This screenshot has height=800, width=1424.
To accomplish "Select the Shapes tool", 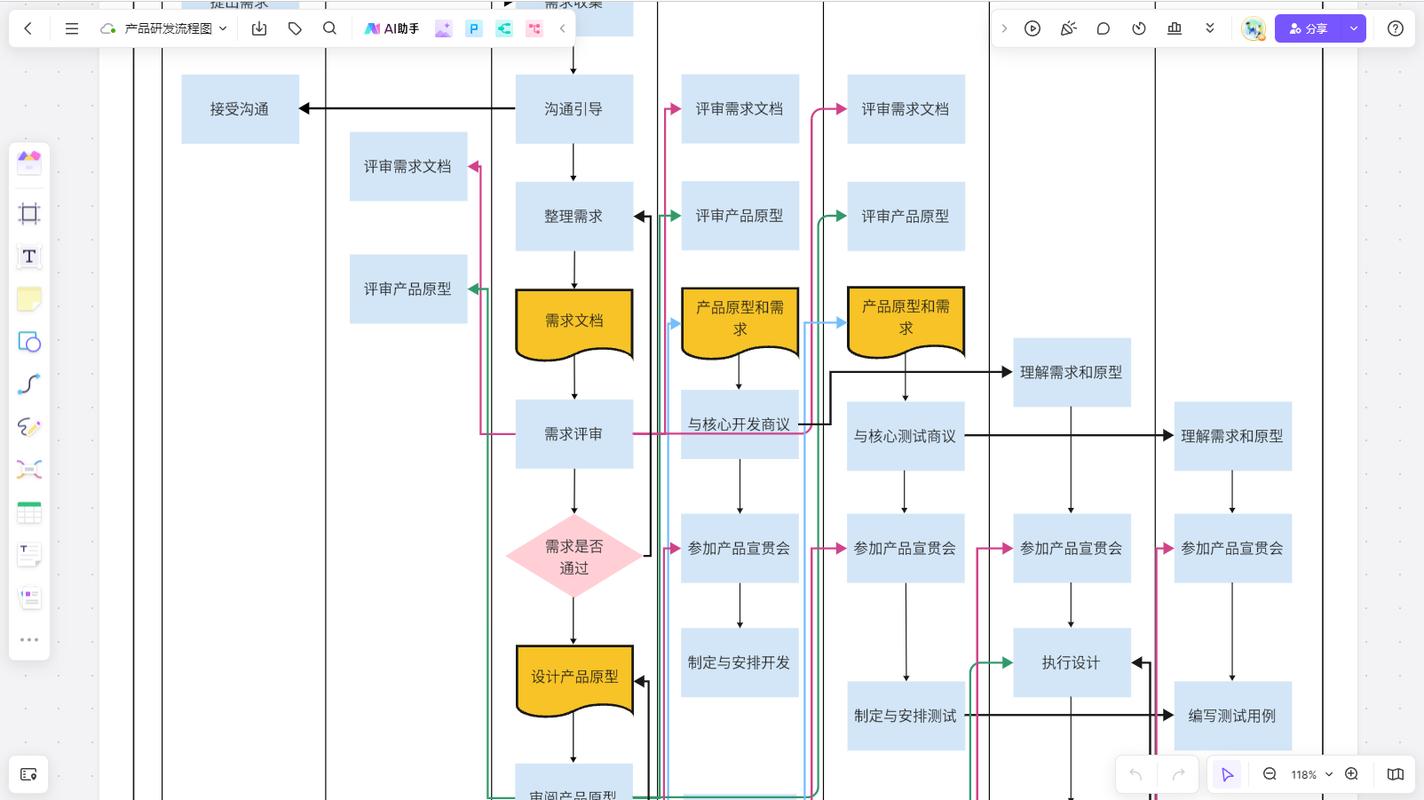I will [29, 342].
